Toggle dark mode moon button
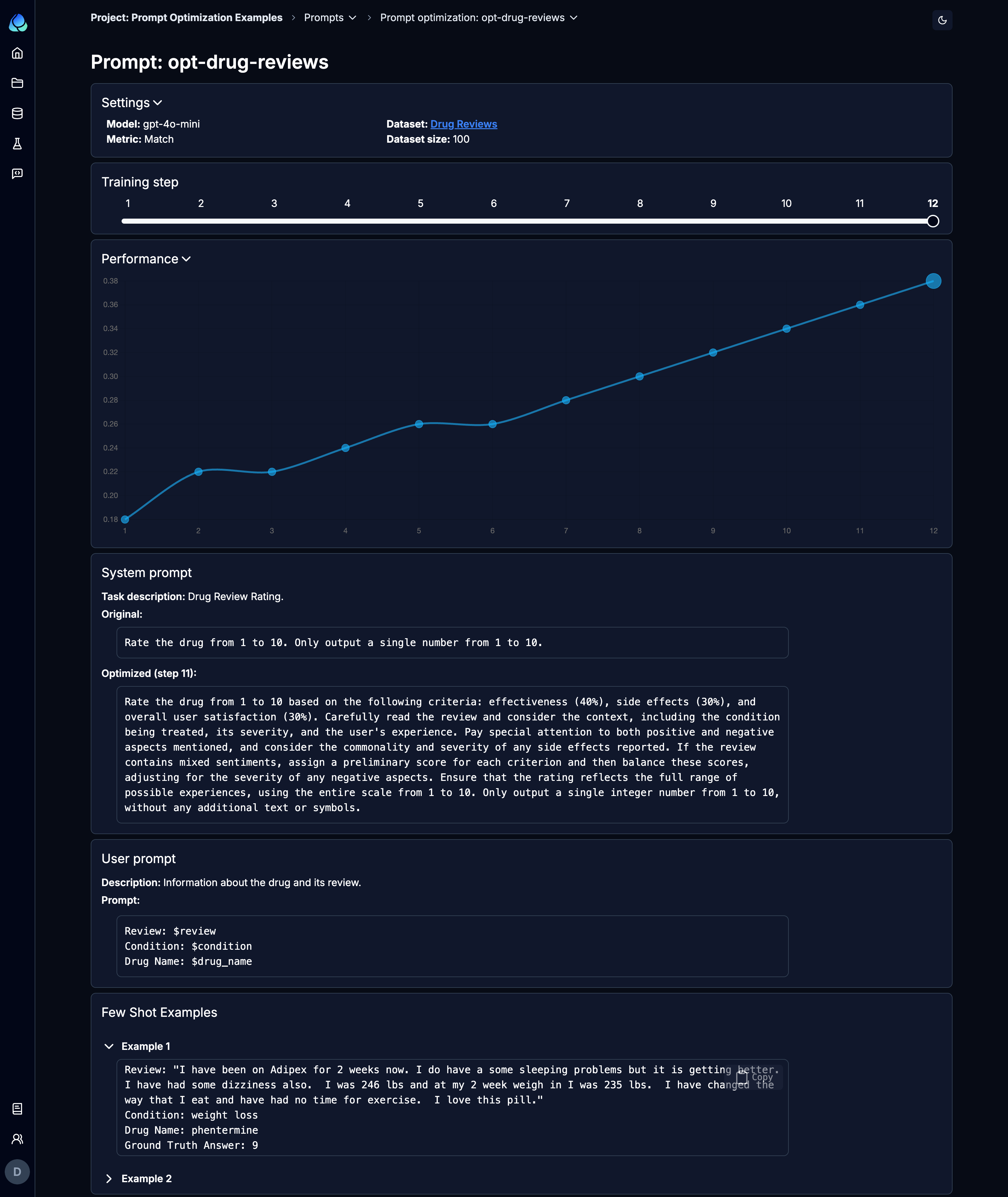This screenshot has height=1197, width=1008. pyautogui.click(x=942, y=20)
